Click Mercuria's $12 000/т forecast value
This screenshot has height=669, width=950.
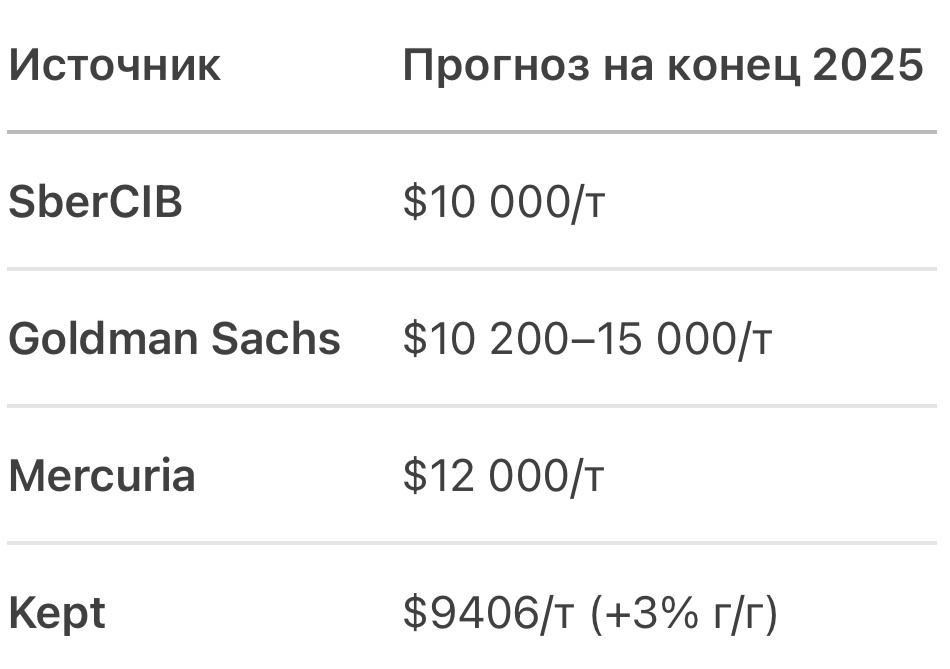click(503, 476)
